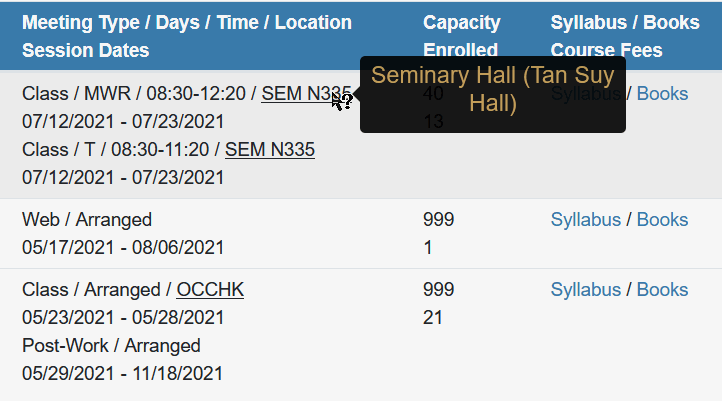
Task: Open Books link for the SEM N335 class
Action: tap(662, 94)
